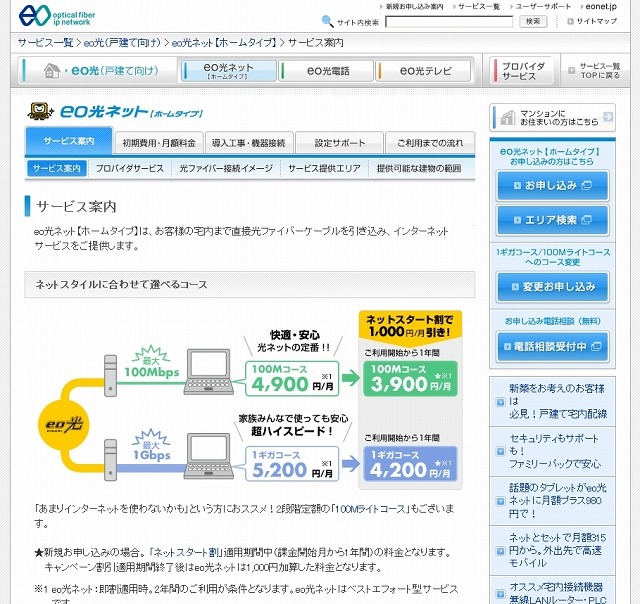Select the サービス案内 main tab
This screenshot has width=640, height=604.
point(69,141)
